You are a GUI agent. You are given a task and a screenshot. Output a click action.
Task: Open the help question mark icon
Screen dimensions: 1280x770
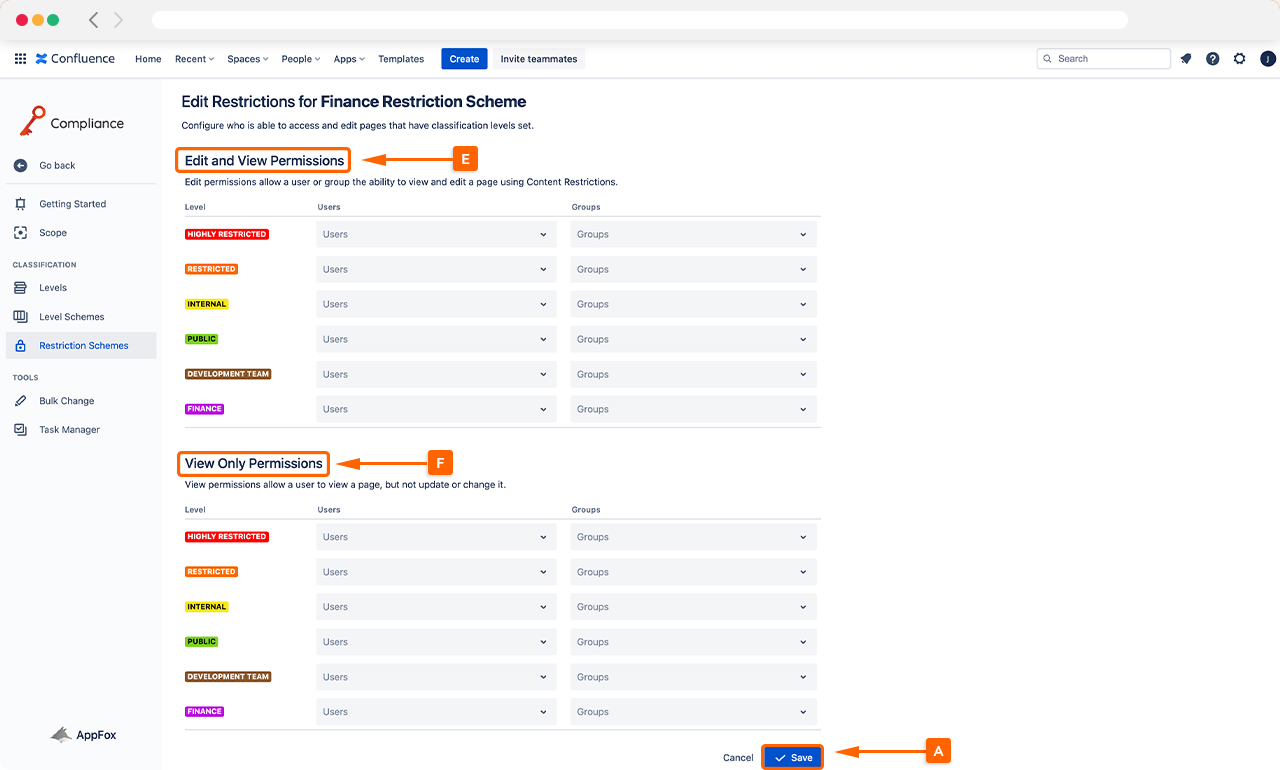click(x=1212, y=59)
